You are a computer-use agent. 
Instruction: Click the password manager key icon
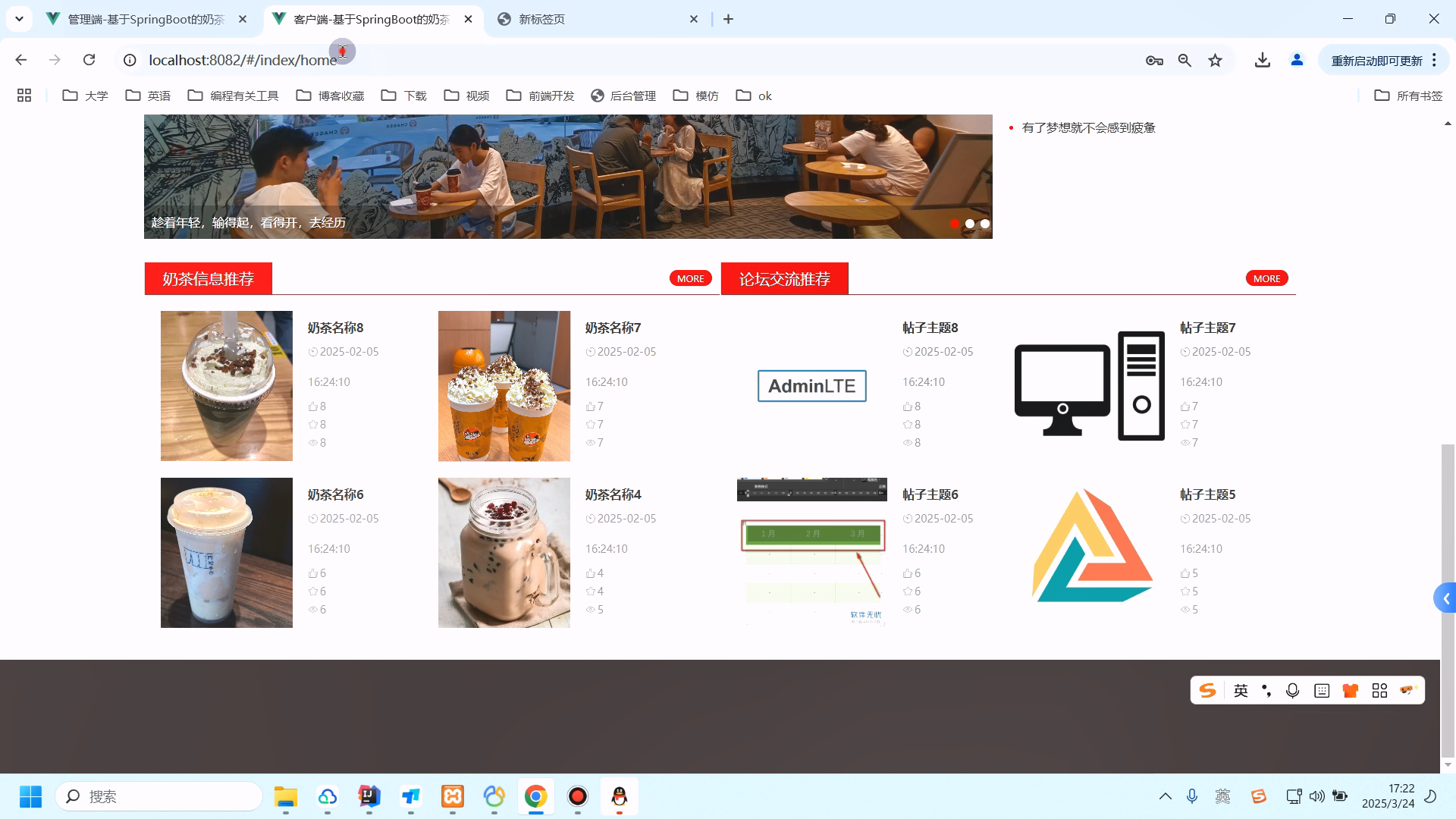point(1153,59)
